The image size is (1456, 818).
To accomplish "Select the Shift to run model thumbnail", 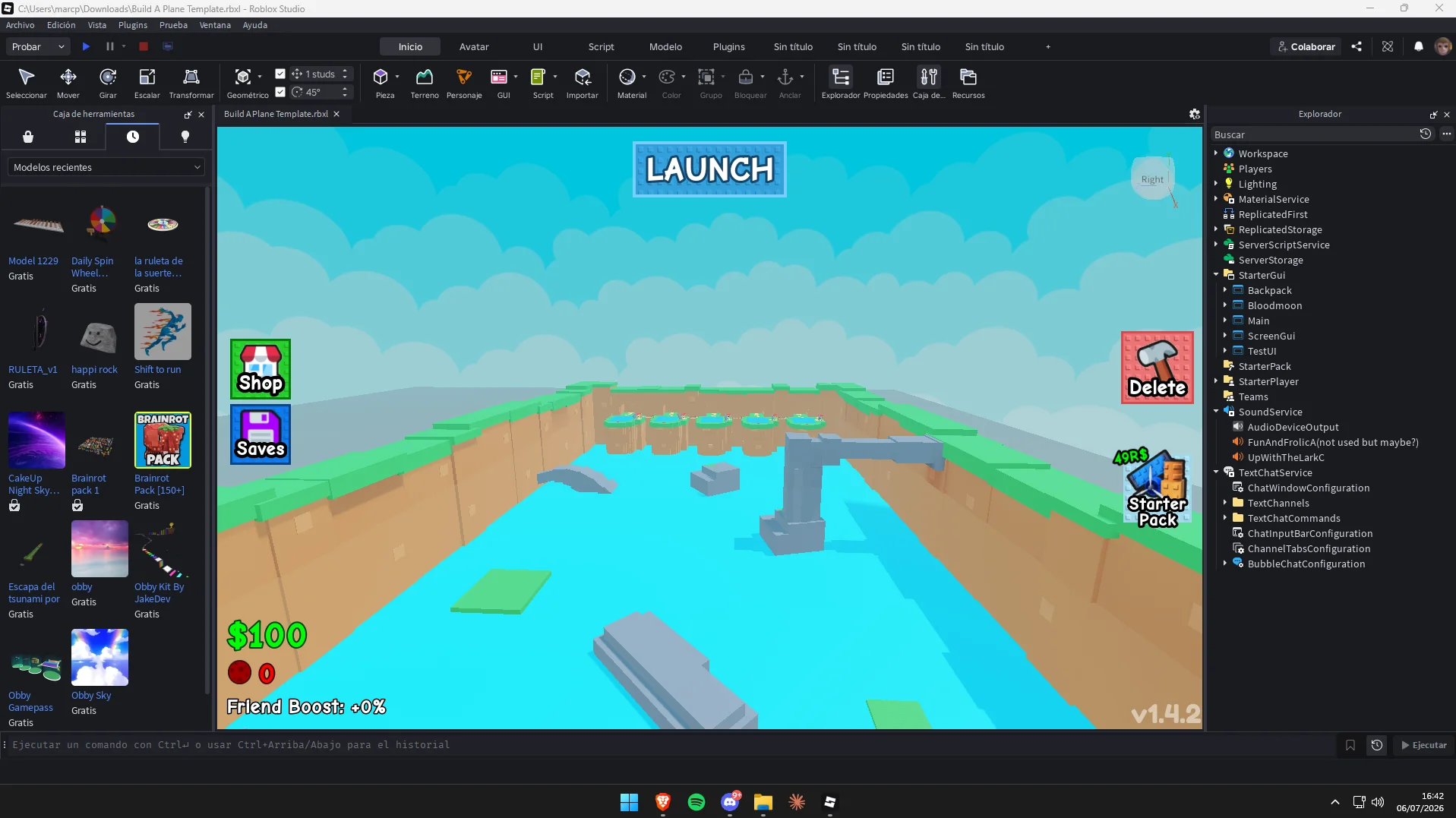I will point(163,331).
